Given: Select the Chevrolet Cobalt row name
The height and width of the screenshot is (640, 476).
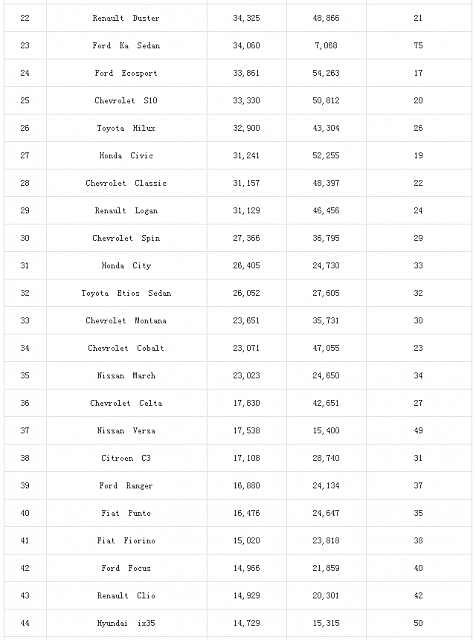Looking at the screenshot, I should point(126,348).
